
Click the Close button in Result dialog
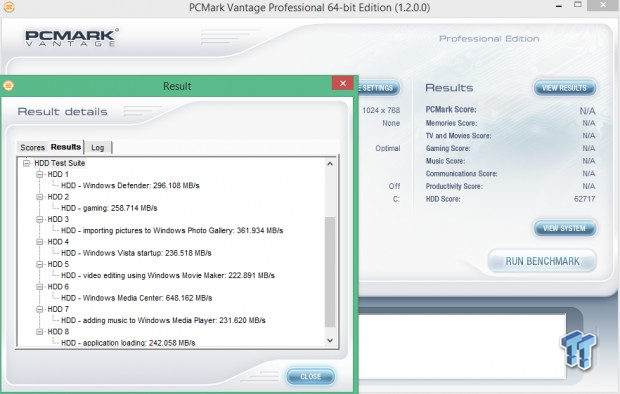click(310, 376)
